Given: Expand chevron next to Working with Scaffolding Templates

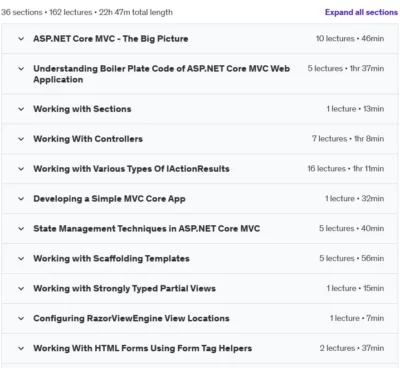Looking at the screenshot, I should point(21,259).
